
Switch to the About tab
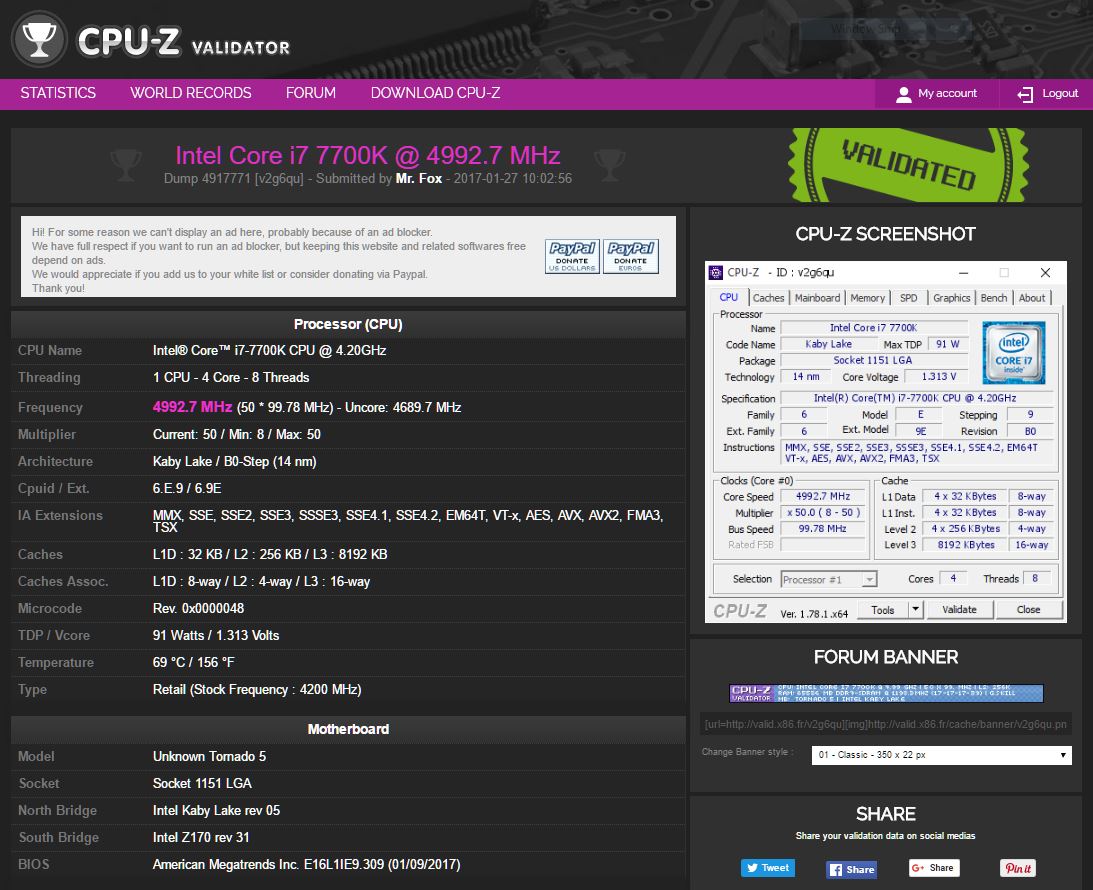(x=1032, y=298)
